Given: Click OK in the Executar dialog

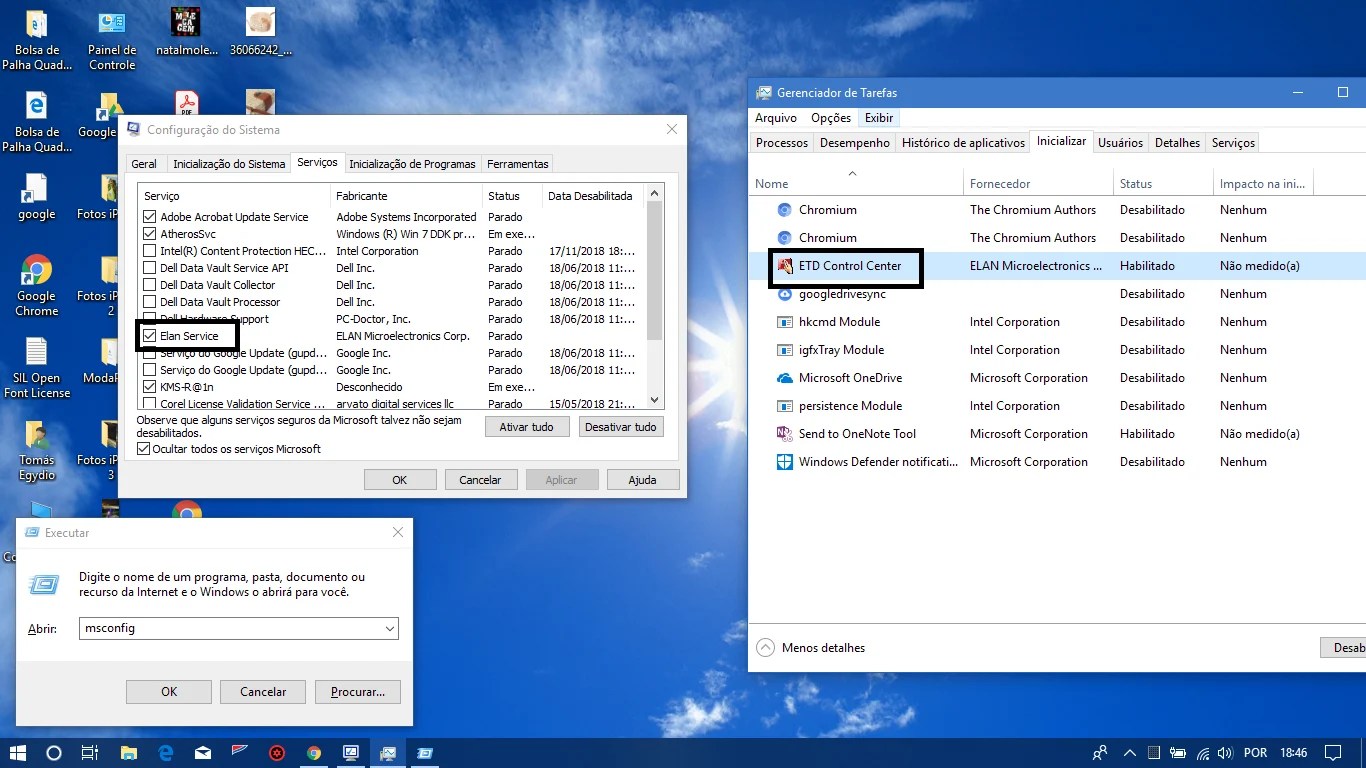Looking at the screenshot, I should 169,691.
